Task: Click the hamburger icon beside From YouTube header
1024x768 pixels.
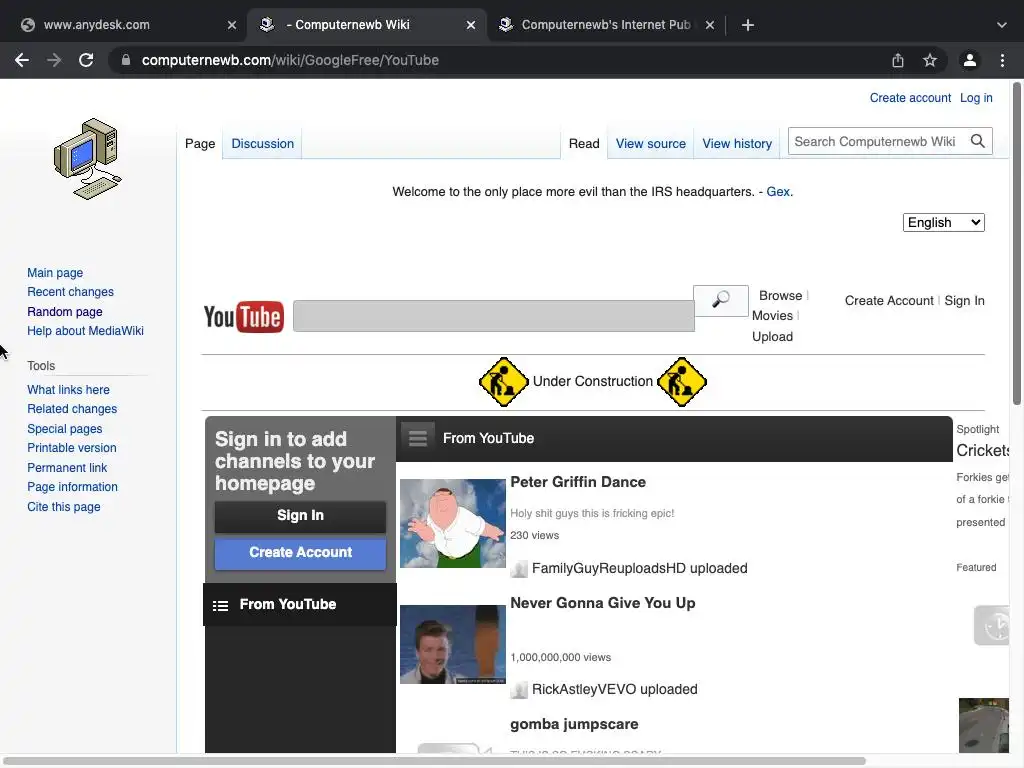Action: pyautogui.click(x=418, y=438)
